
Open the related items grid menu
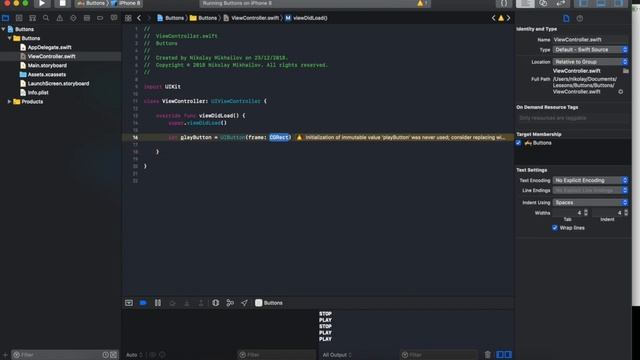click(128, 18)
